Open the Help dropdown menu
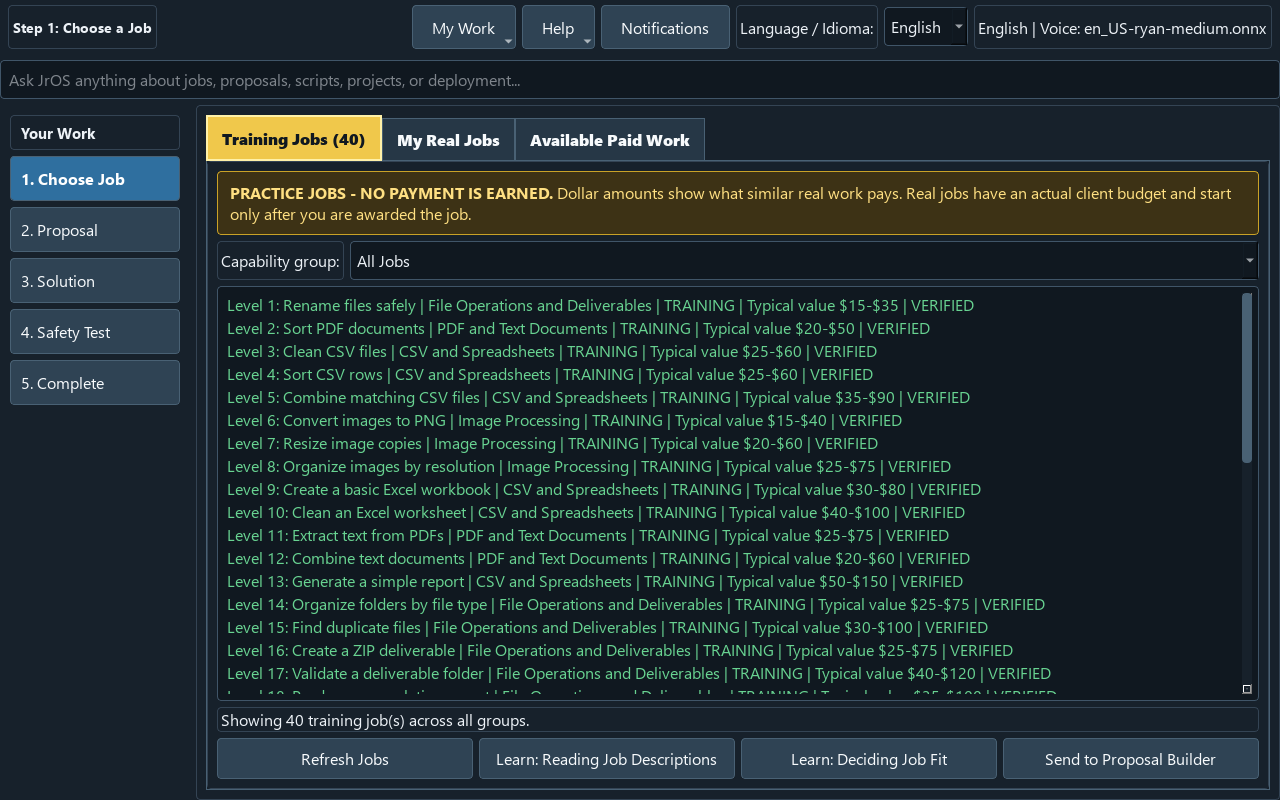The image size is (1280, 800). 558,28
